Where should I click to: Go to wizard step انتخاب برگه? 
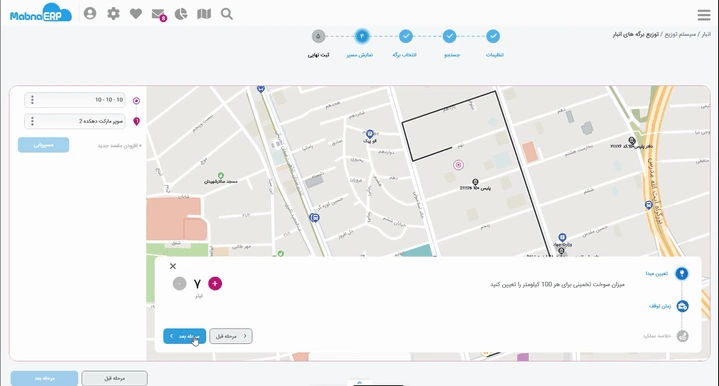[x=405, y=36]
